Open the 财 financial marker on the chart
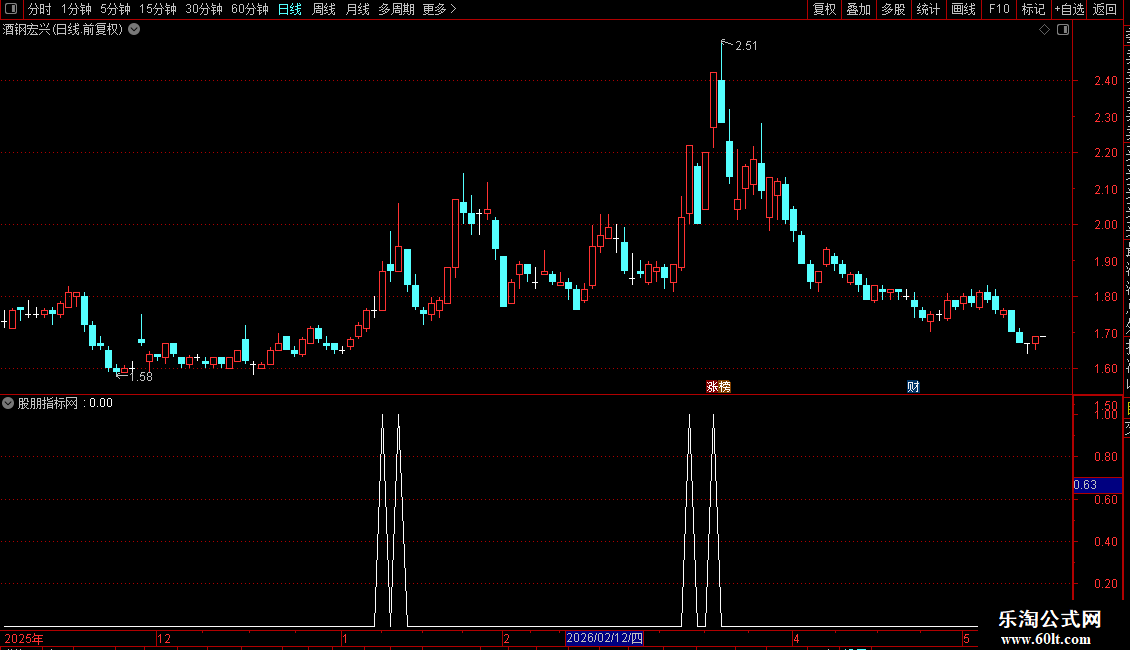Viewport: 1130px width, 650px height. click(913, 386)
